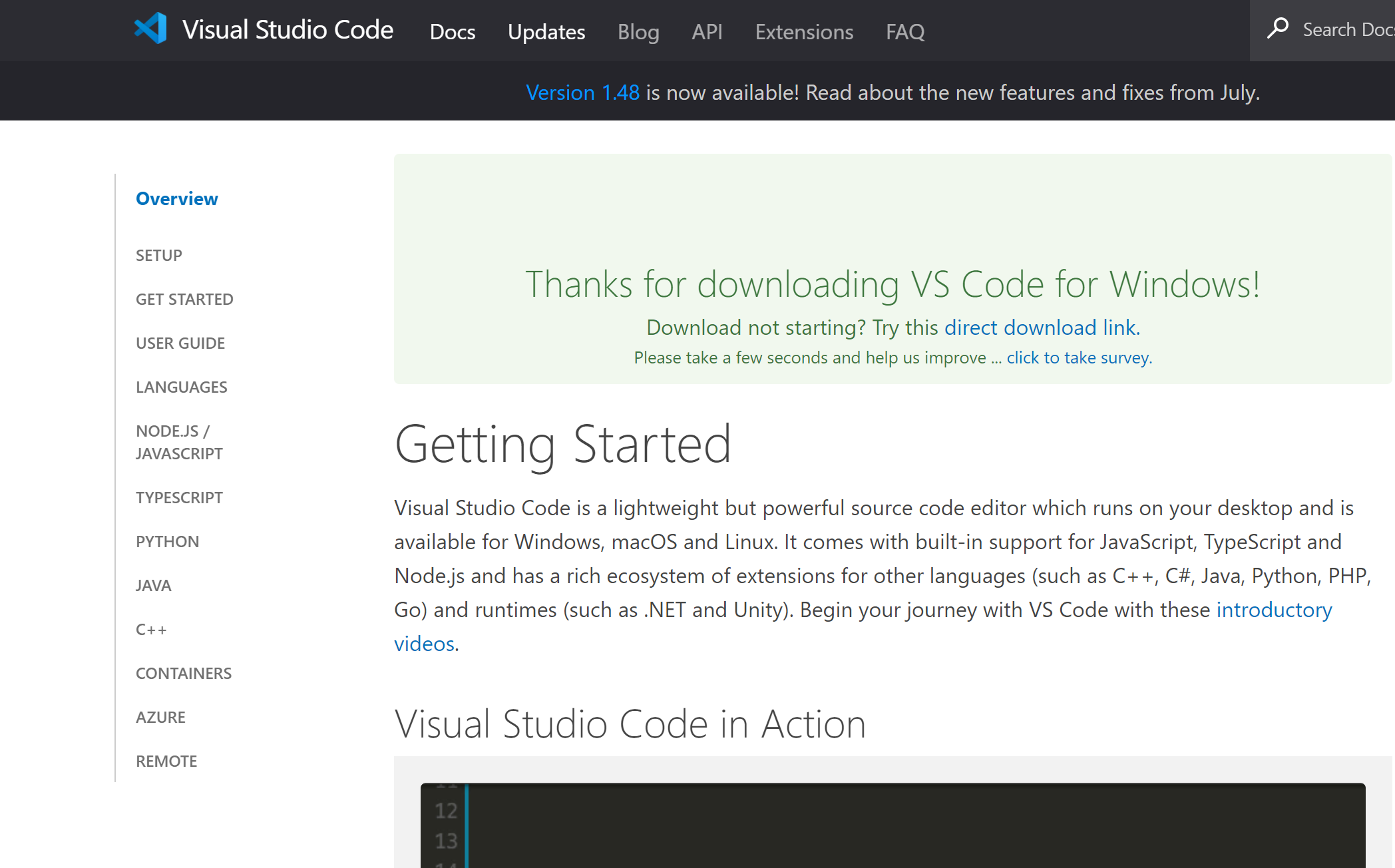
Task: Open the Blog navigation link
Action: click(x=638, y=31)
